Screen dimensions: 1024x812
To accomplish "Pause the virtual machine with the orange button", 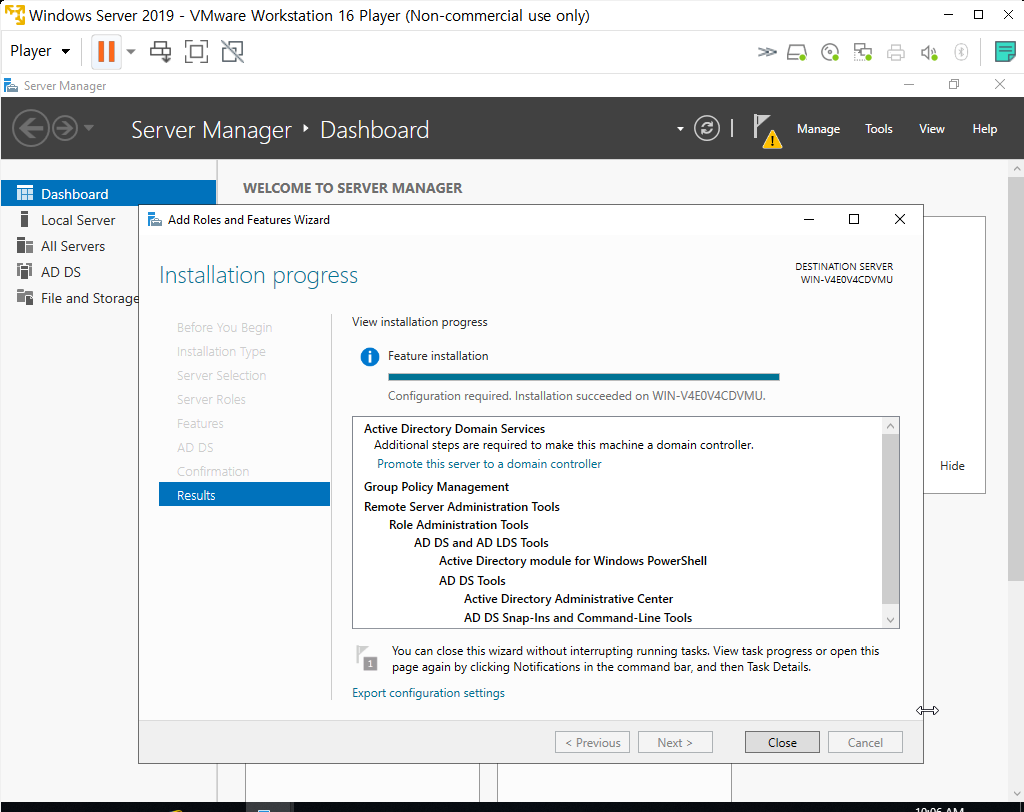I will pyautogui.click(x=106, y=51).
